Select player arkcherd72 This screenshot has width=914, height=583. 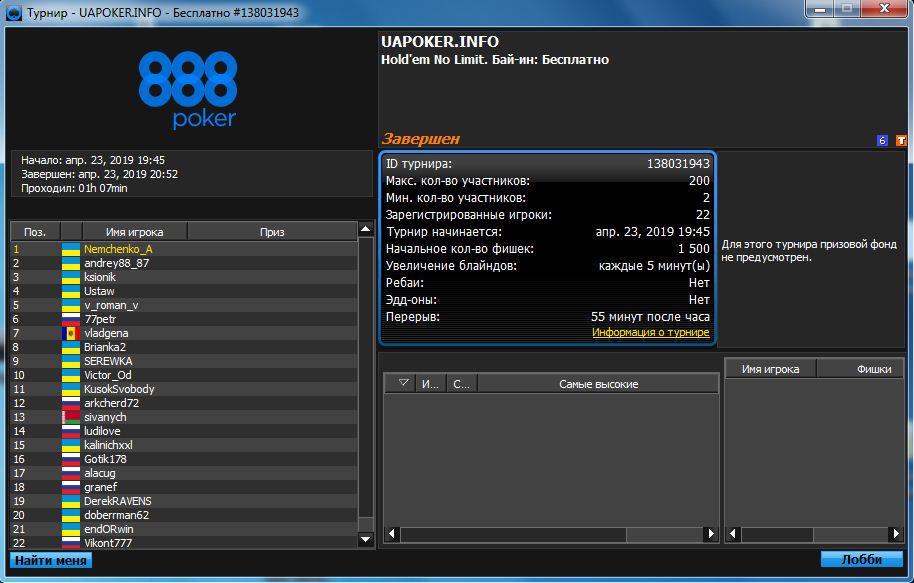click(x=184, y=403)
